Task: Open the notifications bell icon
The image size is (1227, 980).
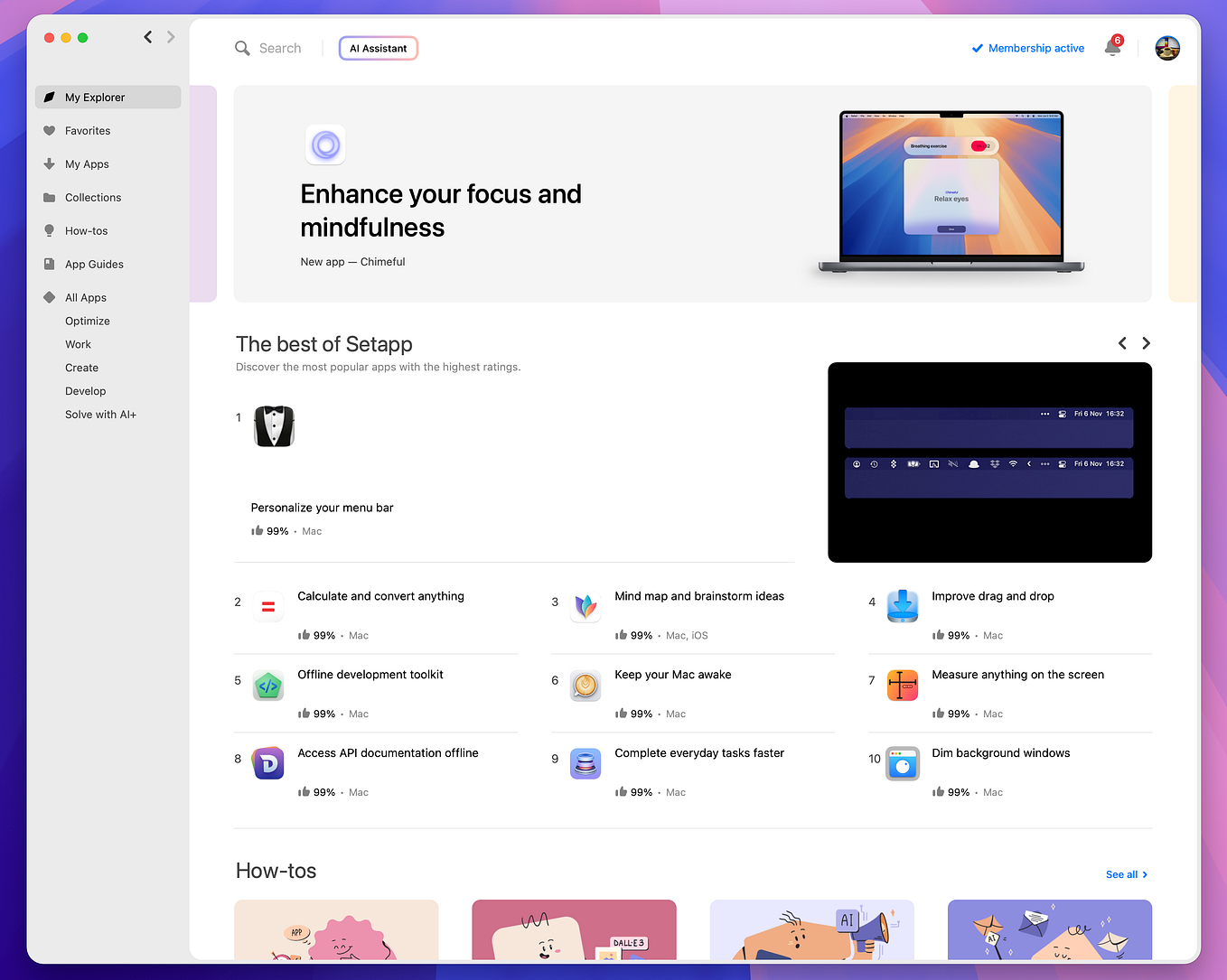Action: click(1112, 48)
